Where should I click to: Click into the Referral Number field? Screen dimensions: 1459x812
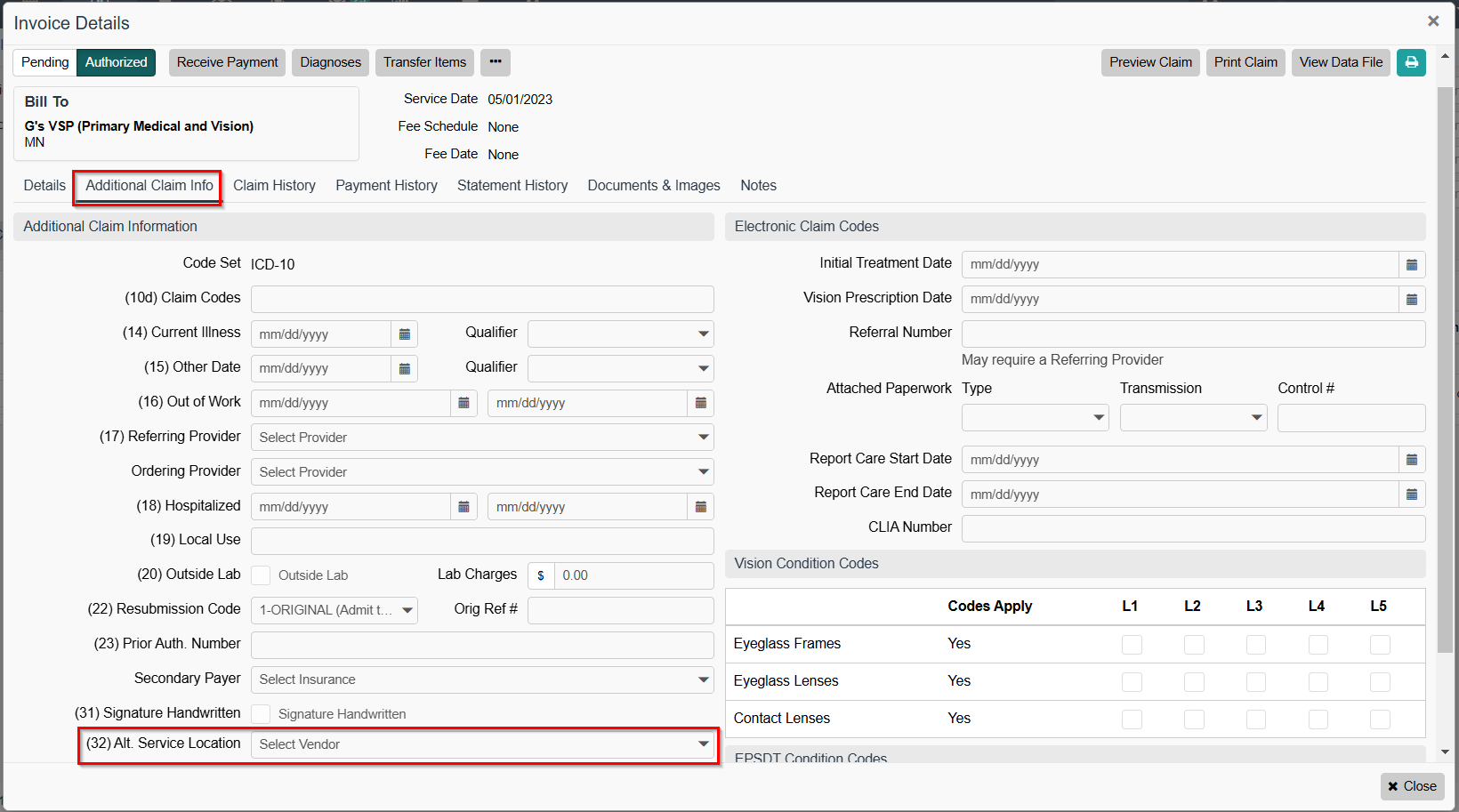(1192, 334)
